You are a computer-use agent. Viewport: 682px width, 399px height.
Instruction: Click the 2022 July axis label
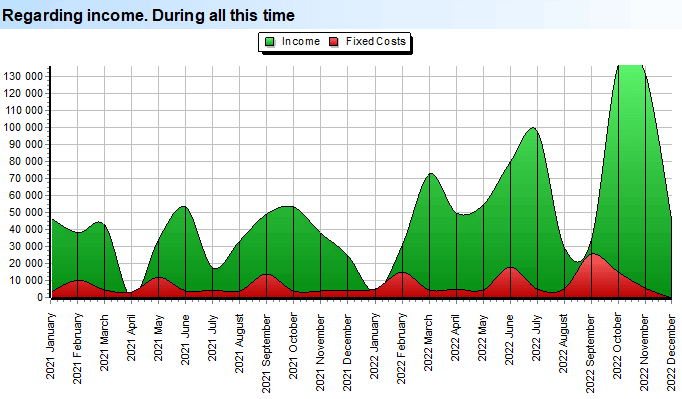[x=536, y=338]
